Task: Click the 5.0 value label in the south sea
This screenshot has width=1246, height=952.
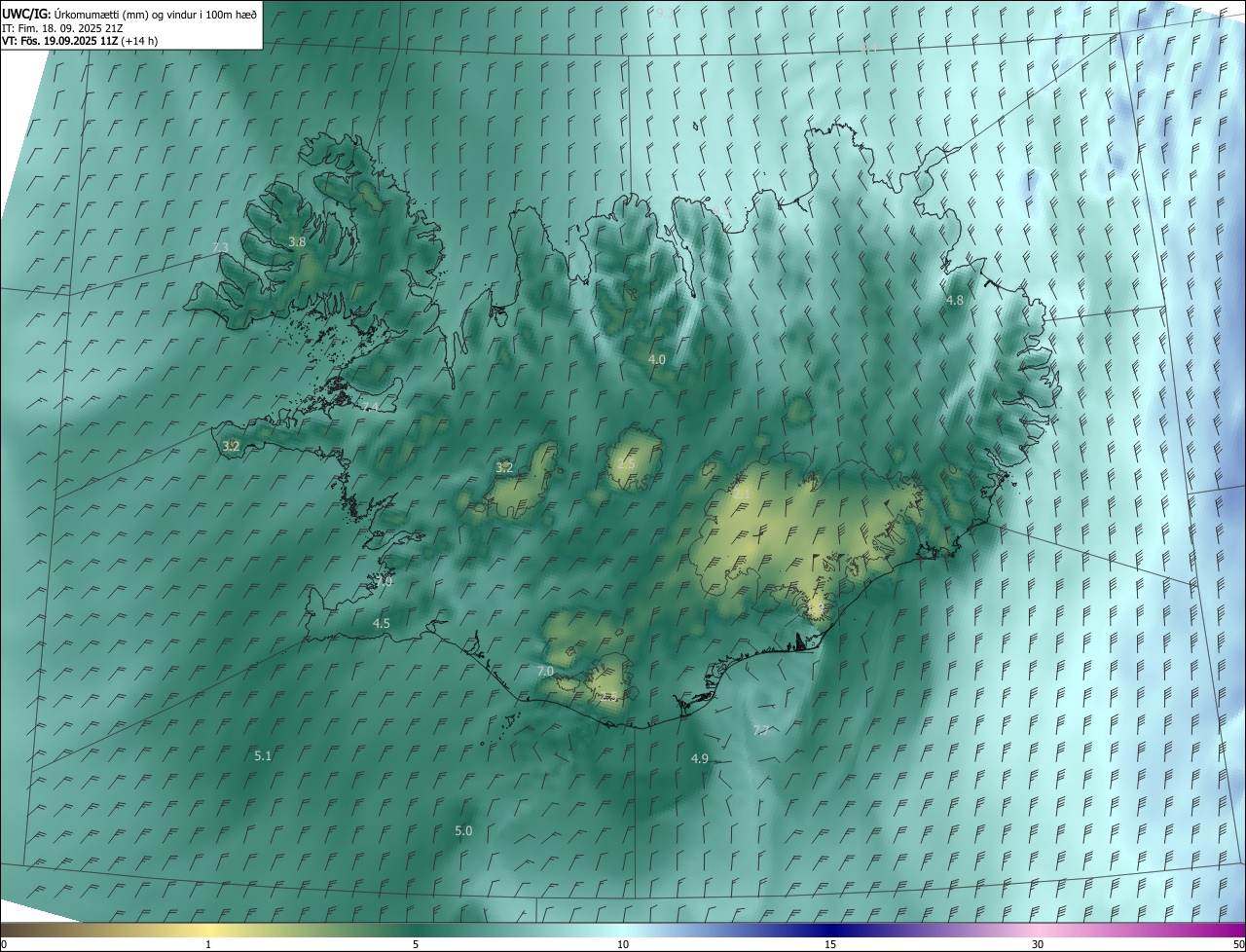Action: 463,831
